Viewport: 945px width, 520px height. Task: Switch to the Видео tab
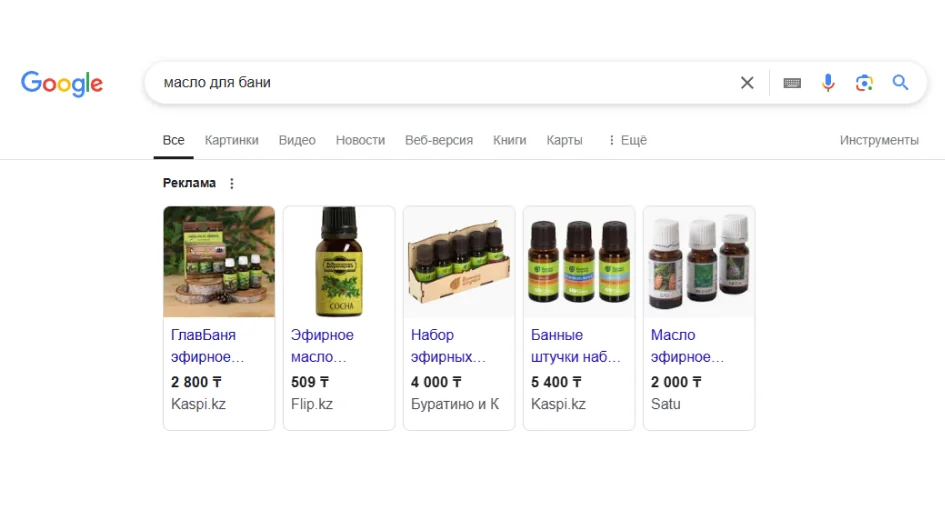(297, 140)
